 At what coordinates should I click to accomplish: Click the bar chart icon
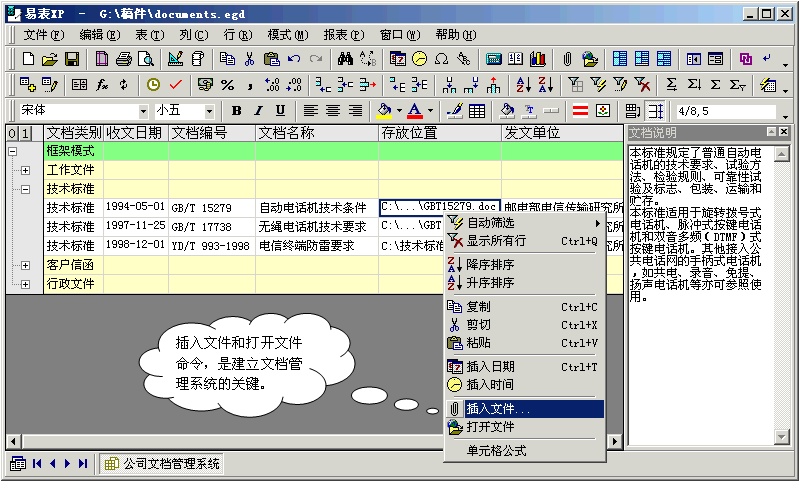point(538,59)
